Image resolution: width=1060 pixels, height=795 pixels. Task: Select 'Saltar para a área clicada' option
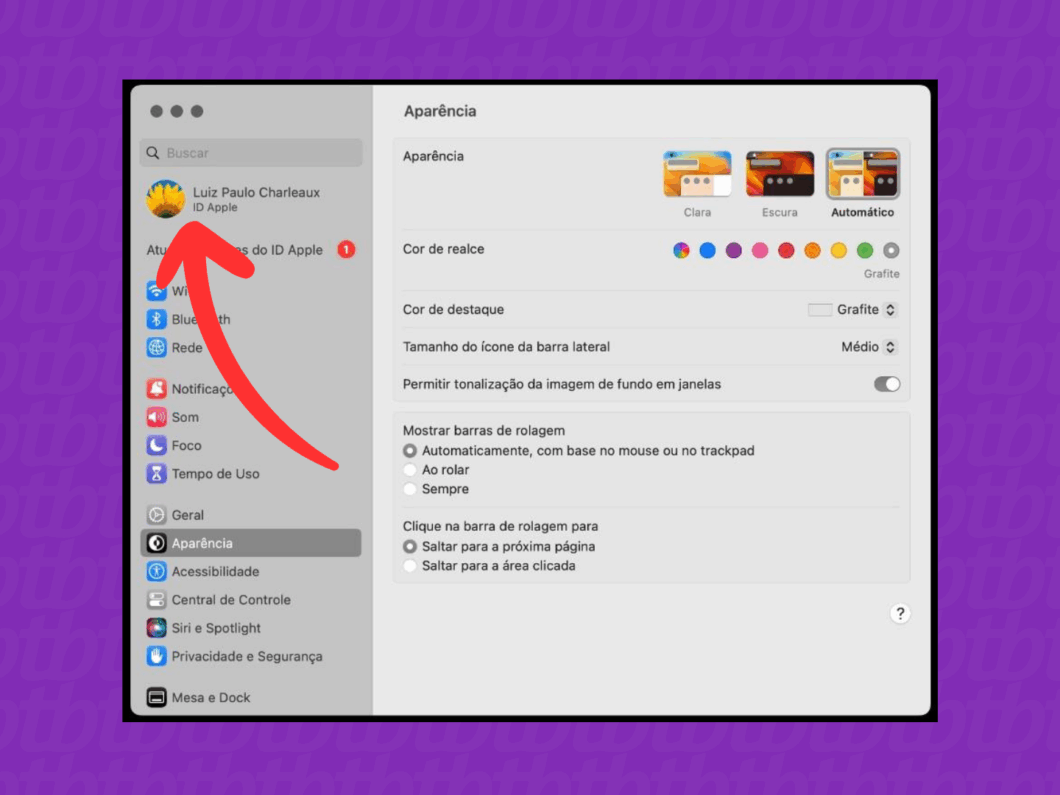pos(410,566)
